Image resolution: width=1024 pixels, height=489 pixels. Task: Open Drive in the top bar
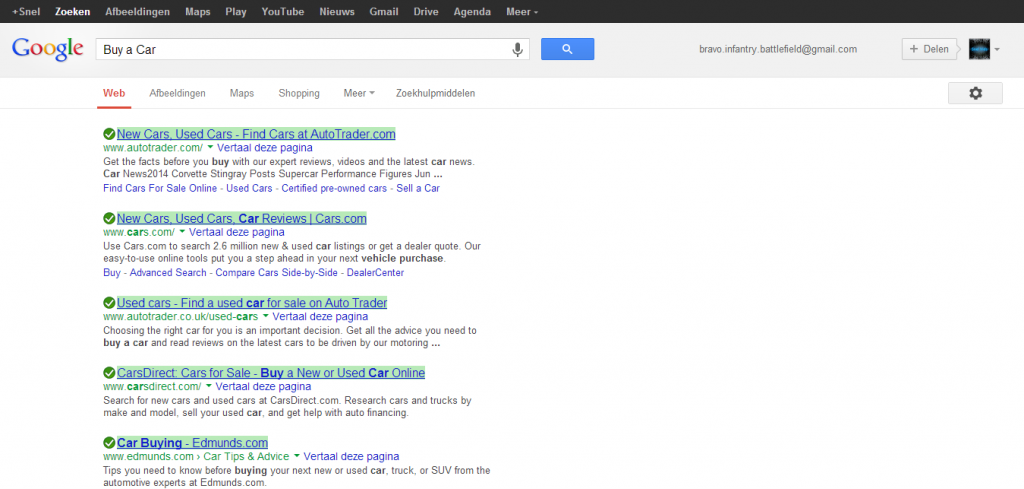click(426, 12)
